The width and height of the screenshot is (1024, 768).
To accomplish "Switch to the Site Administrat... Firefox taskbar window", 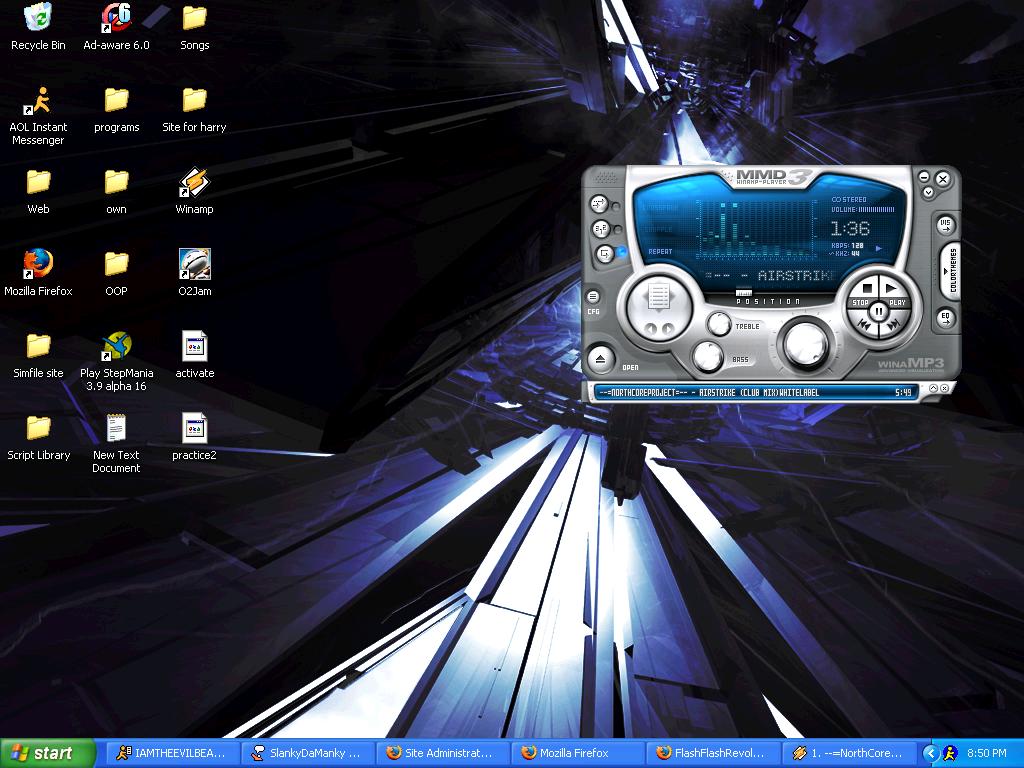I will 443,753.
